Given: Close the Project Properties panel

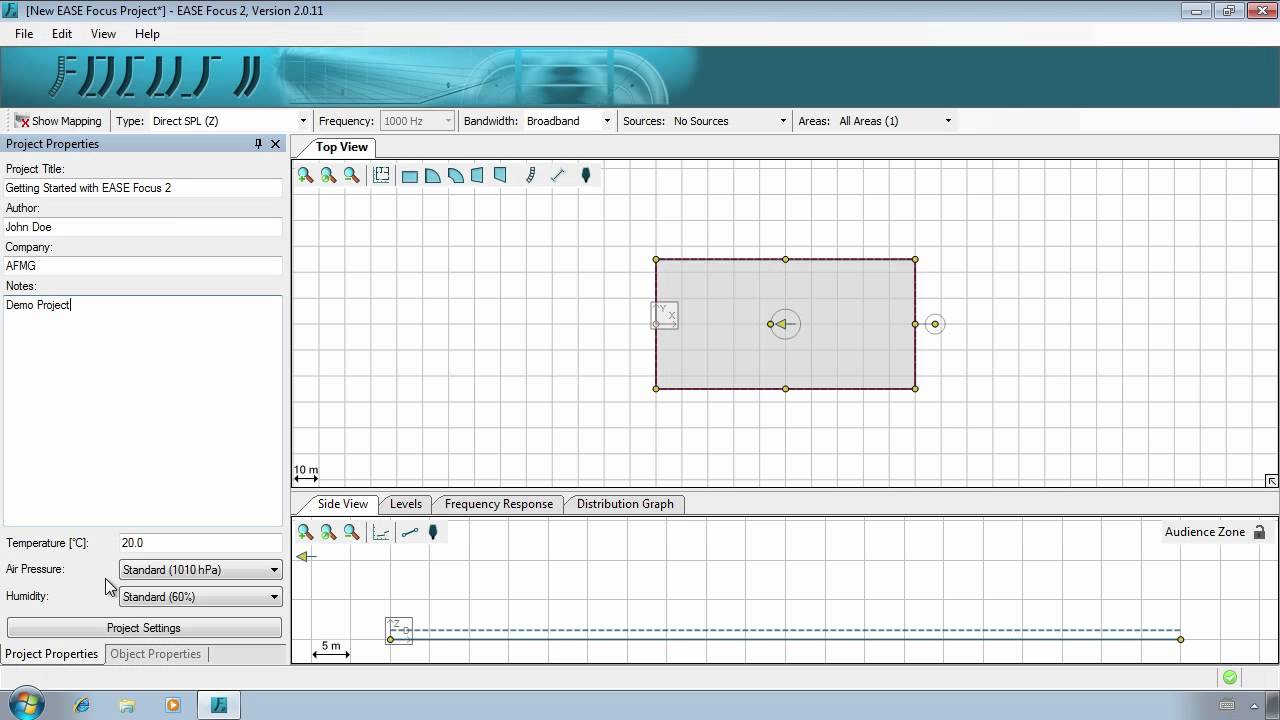Looking at the screenshot, I should click(275, 144).
